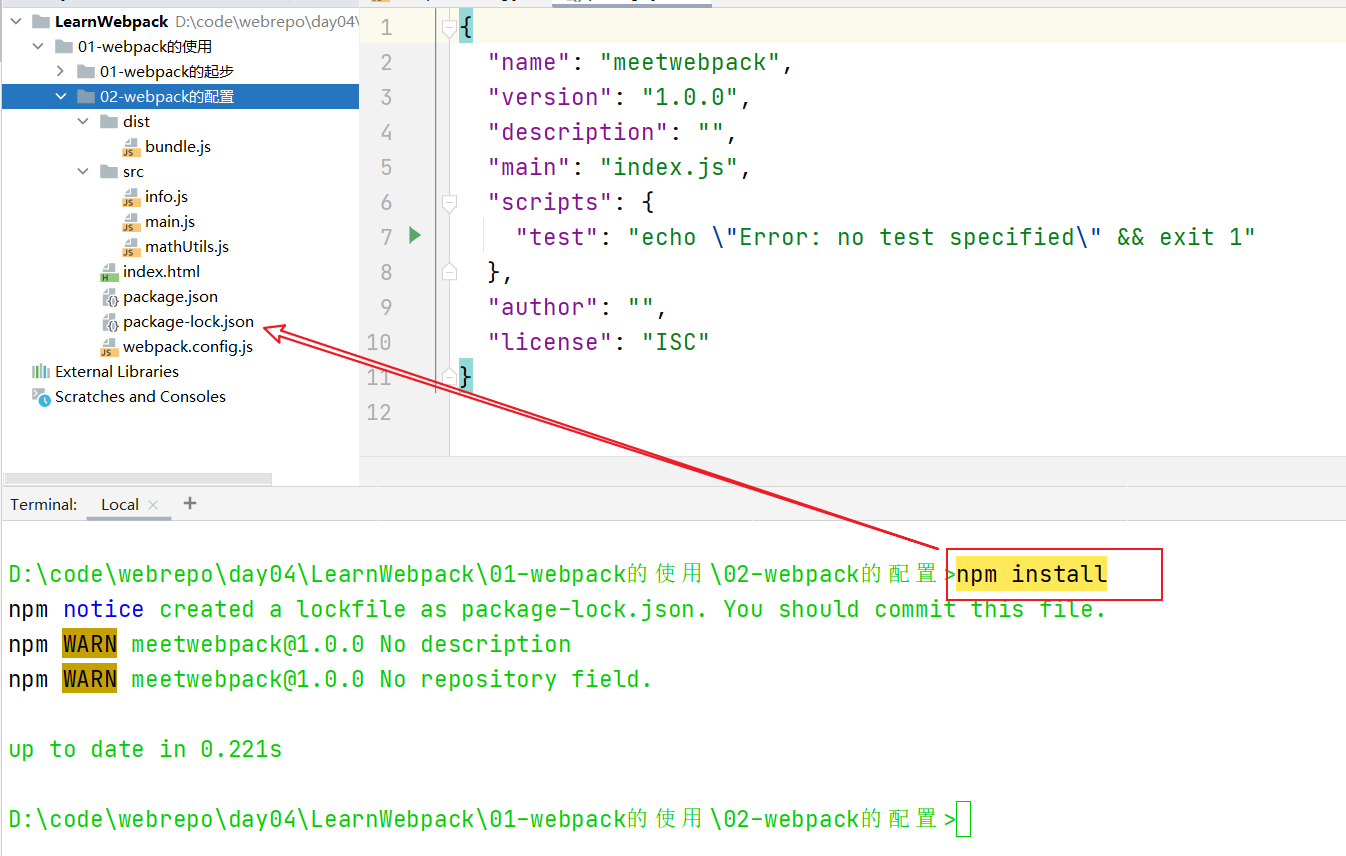Click the npm notice lockfile message
This screenshot has height=856, width=1346.
tap(558, 609)
